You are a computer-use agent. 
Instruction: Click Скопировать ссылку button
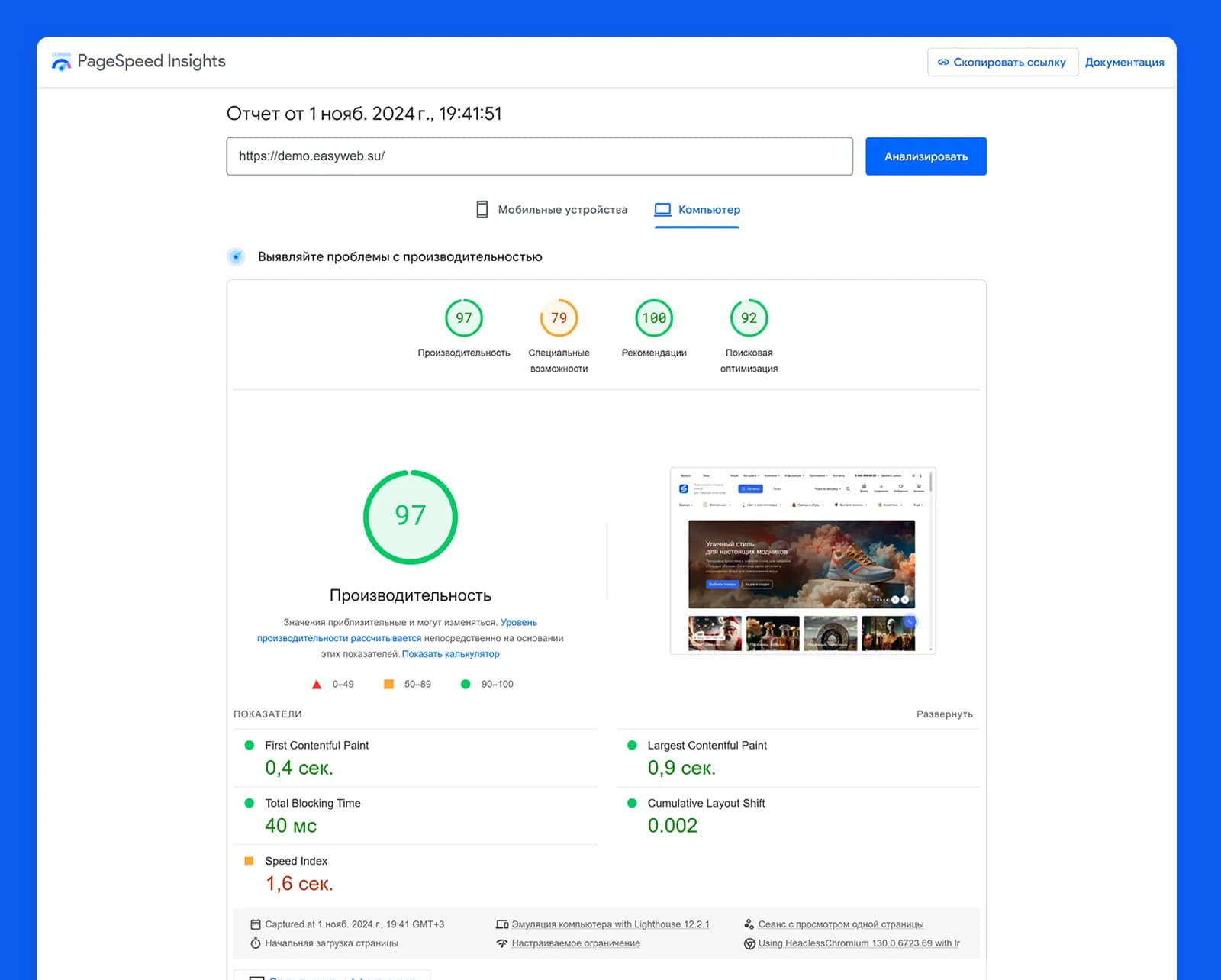tap(1002, 63)
